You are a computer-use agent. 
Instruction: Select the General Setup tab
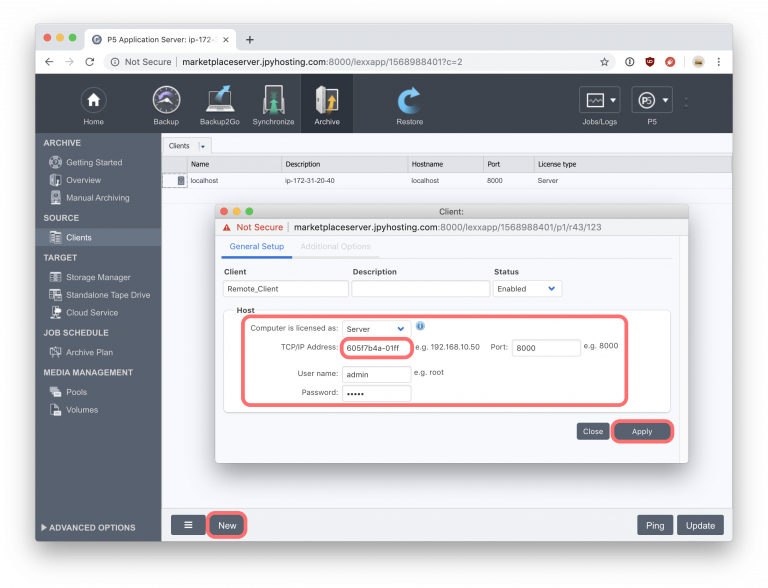[257, 246]
